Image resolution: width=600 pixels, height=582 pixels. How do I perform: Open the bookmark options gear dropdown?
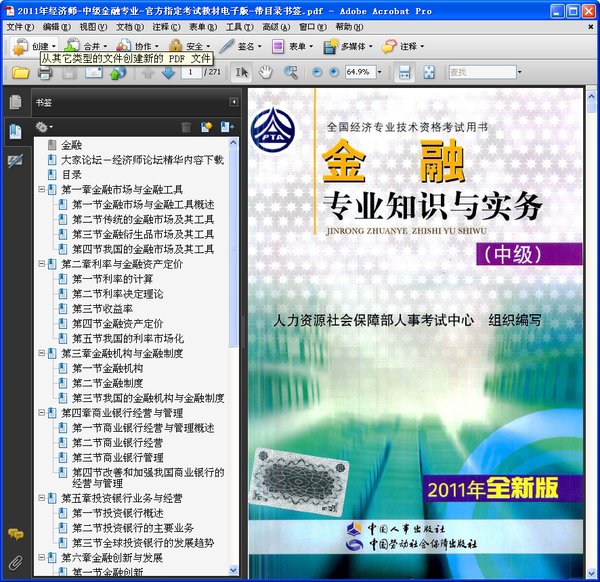[x=45, y=127]
